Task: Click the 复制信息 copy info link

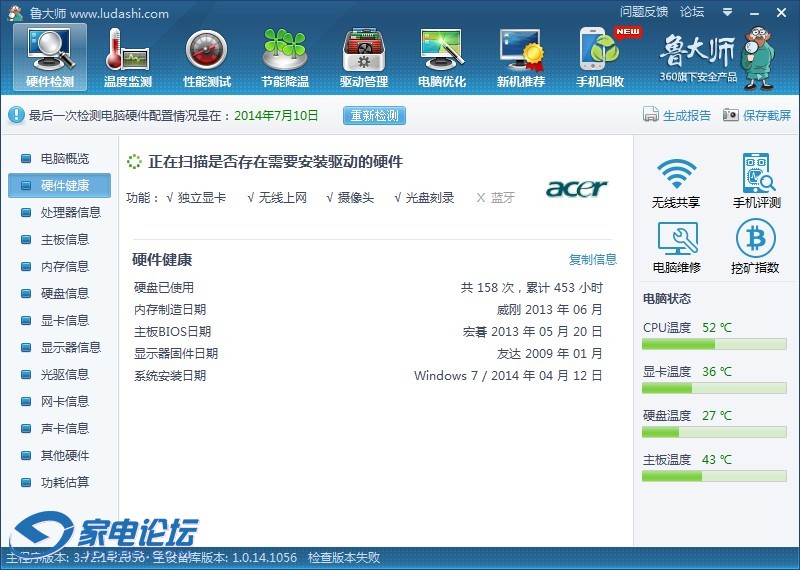Action: tap(593, 259)
